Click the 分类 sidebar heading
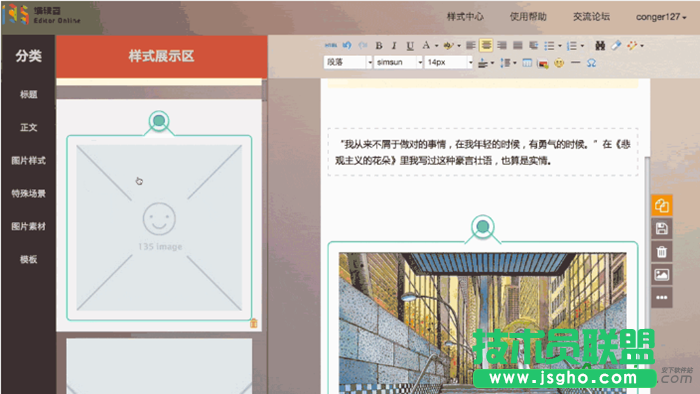This screenshot has width=700, height=394. 29,56
